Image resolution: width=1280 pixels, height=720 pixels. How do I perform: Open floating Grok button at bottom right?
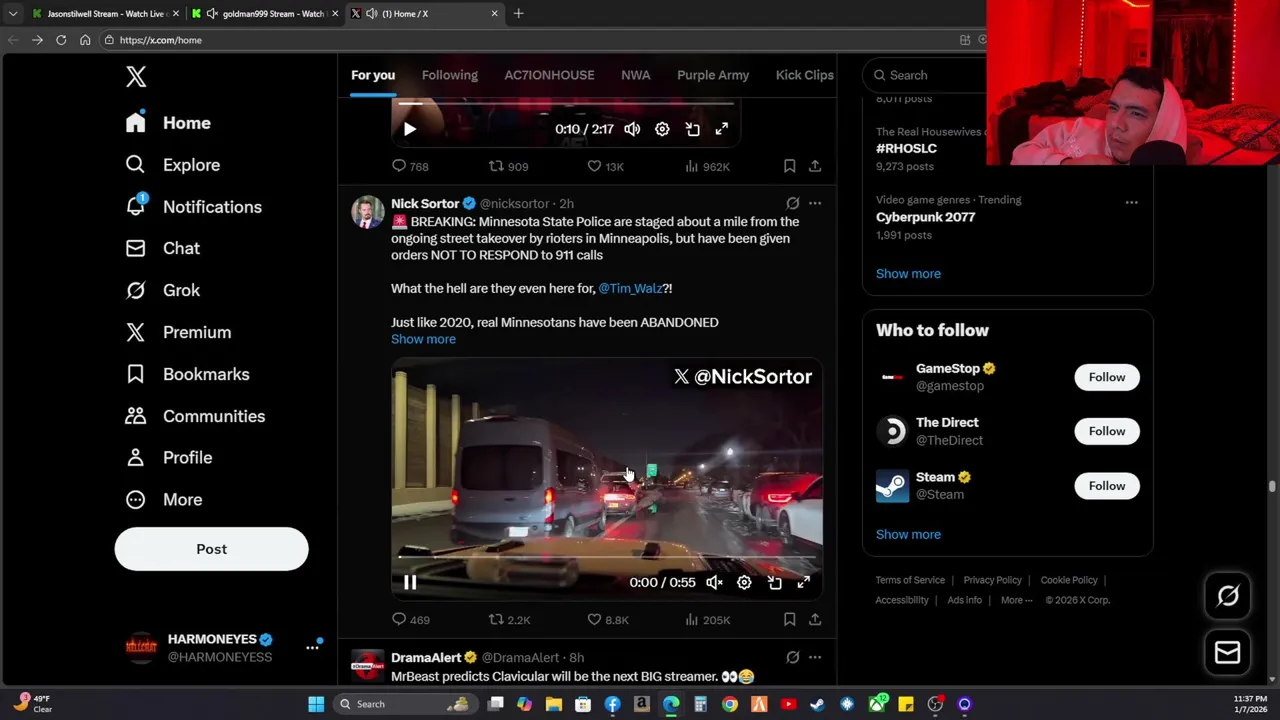pos(1228,596)
